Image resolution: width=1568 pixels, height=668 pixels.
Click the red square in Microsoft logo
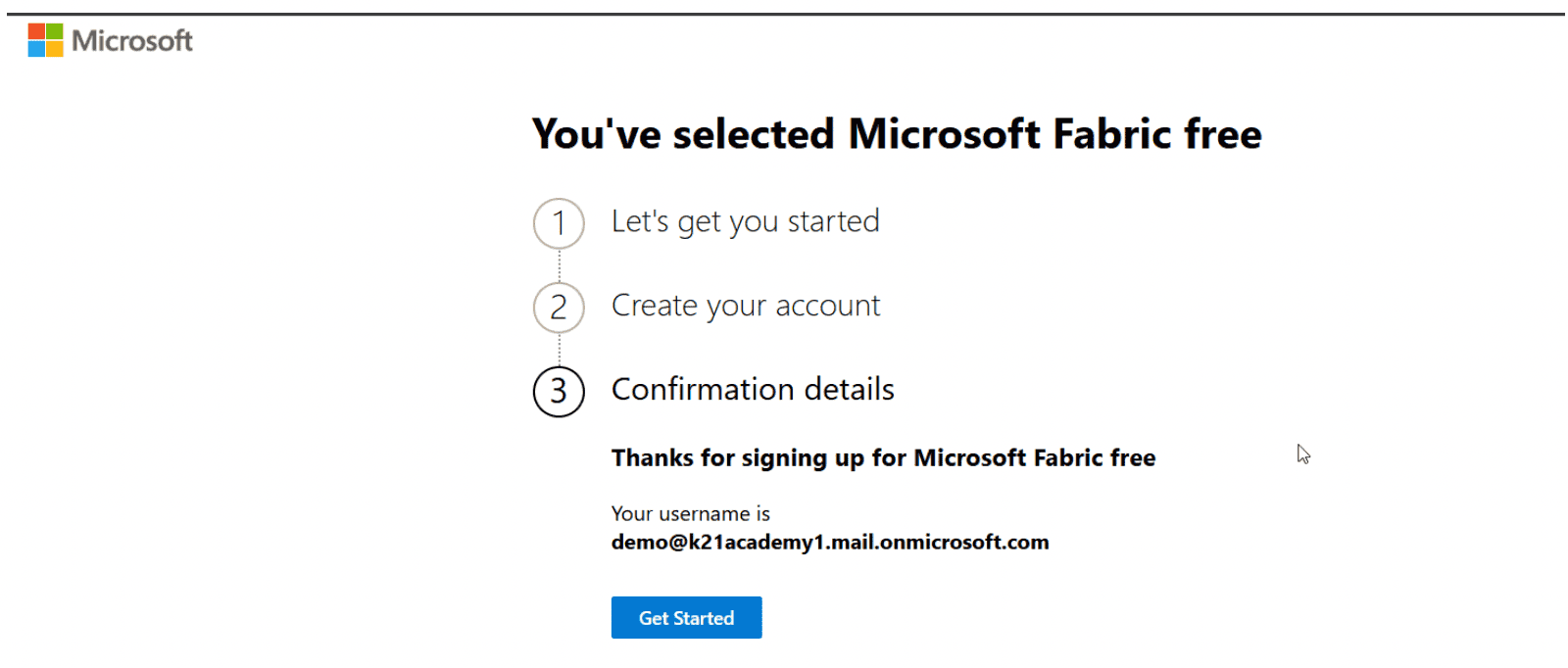click(x=36, y=31)
